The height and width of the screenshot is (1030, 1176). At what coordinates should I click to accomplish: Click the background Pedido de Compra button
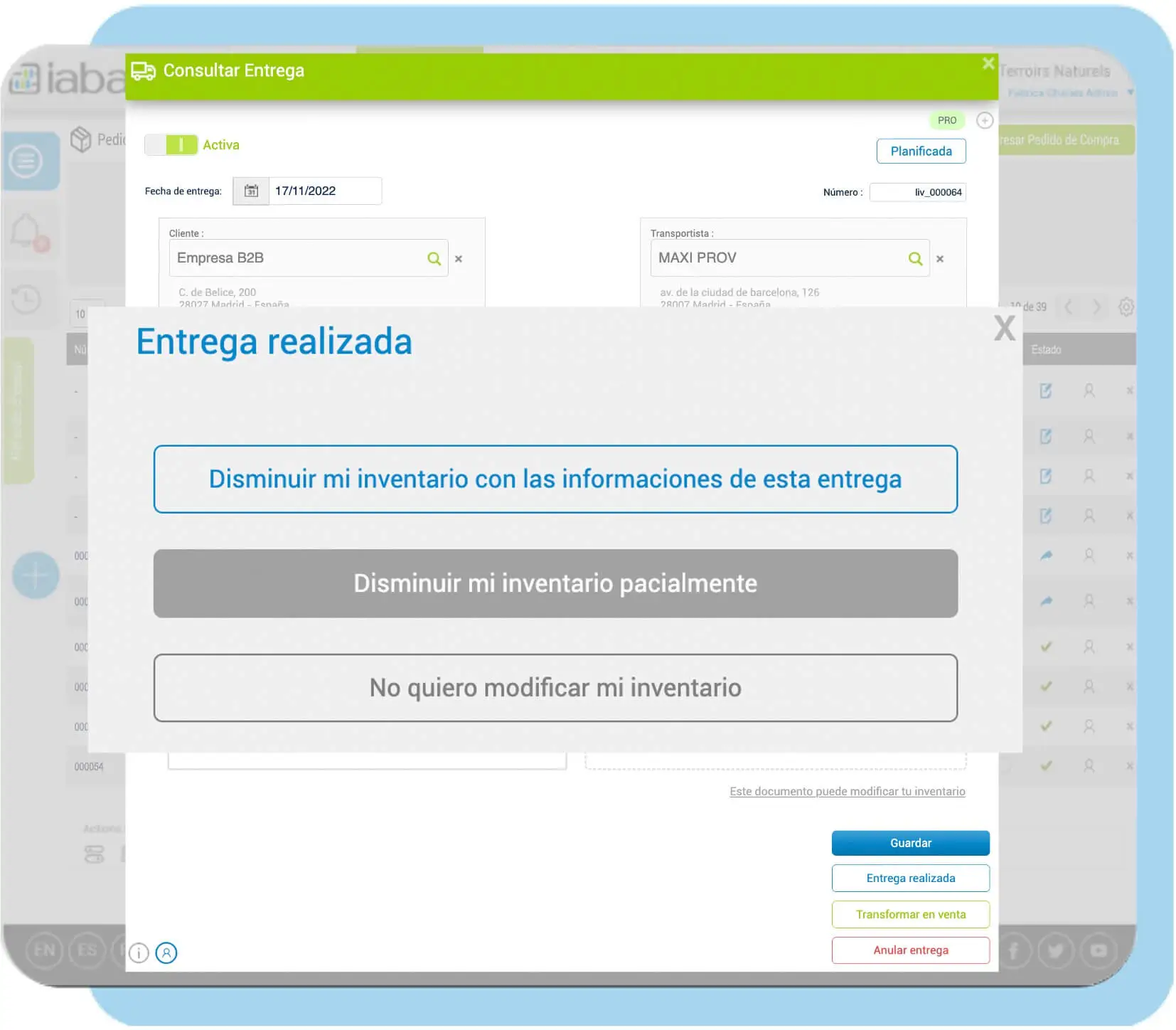pos(1067,140)
